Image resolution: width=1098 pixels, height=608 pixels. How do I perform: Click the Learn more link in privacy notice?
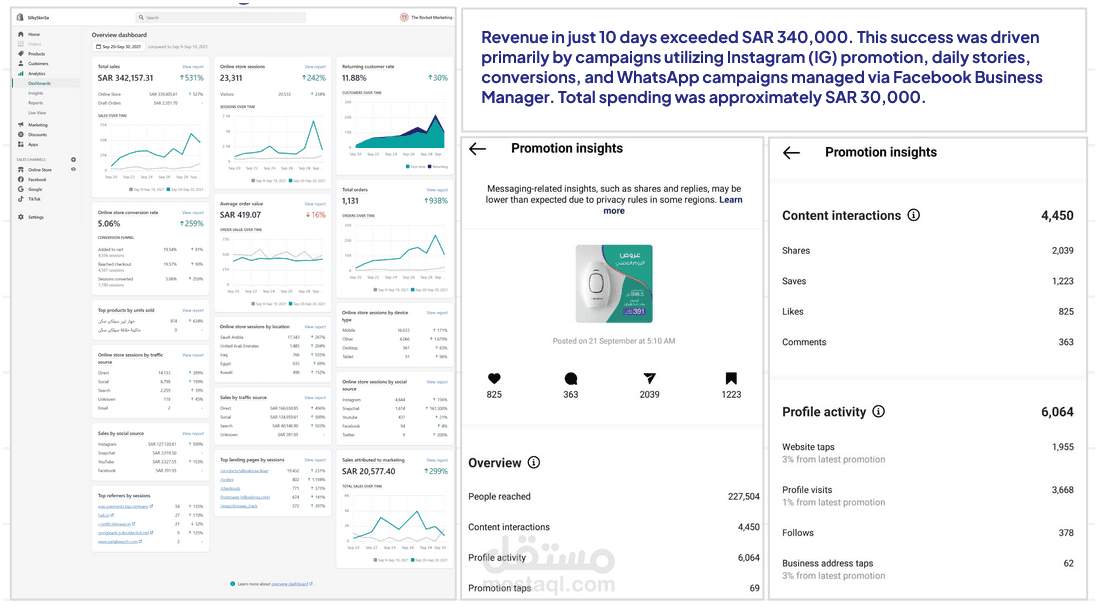(x=672, y=205)
